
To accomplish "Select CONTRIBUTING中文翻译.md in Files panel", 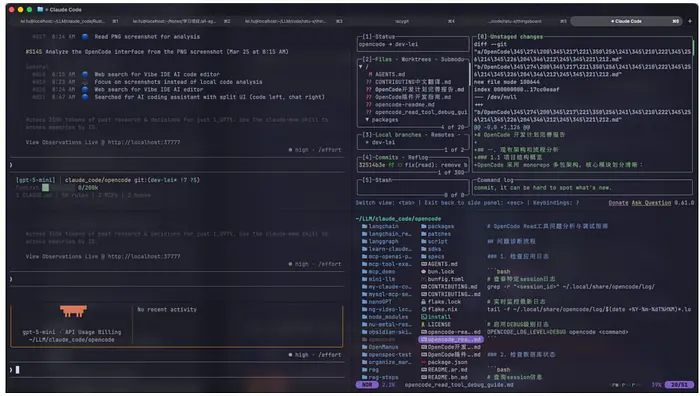I will pos(413,82).
